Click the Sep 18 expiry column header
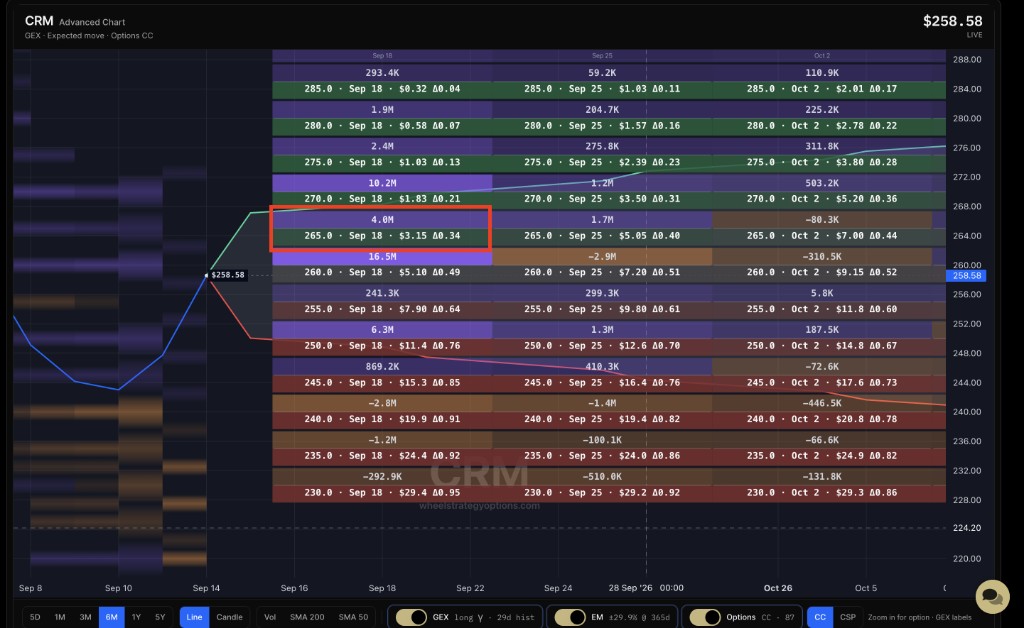This screenshot has width=1024, height=628. [x=382, y=55]
